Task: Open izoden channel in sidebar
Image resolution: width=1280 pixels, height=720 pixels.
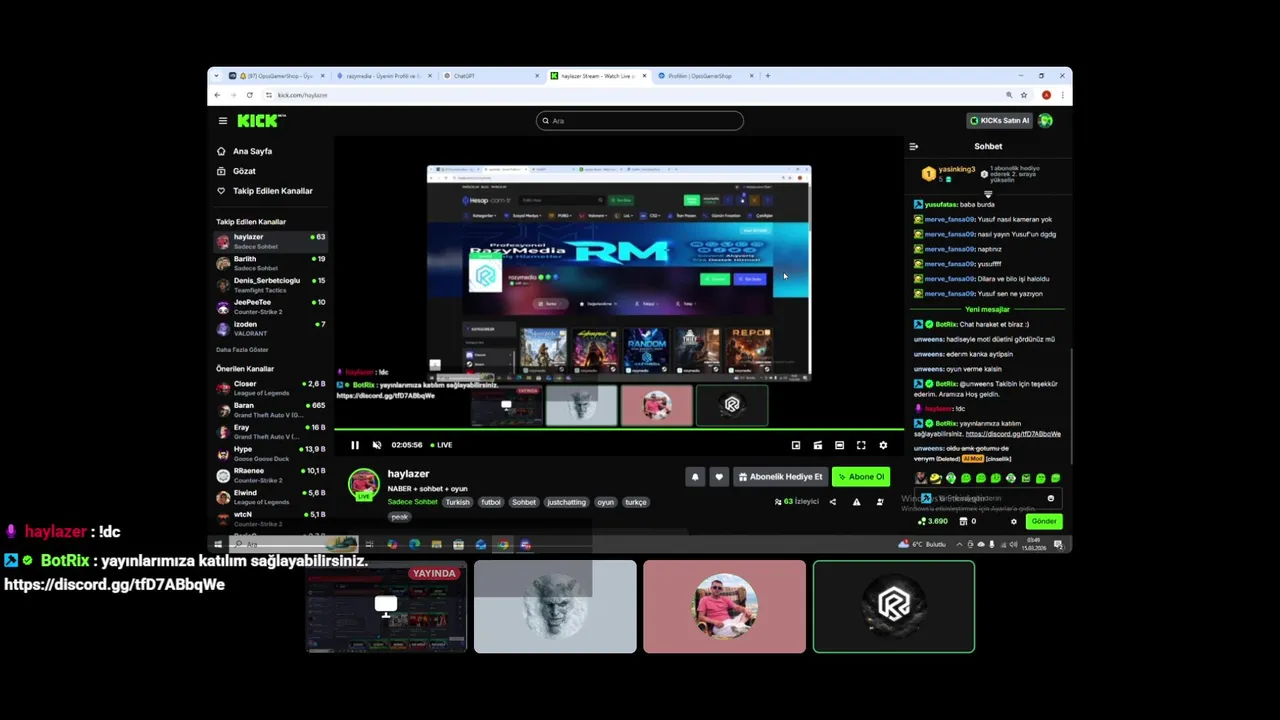Action: click(271, 329)
